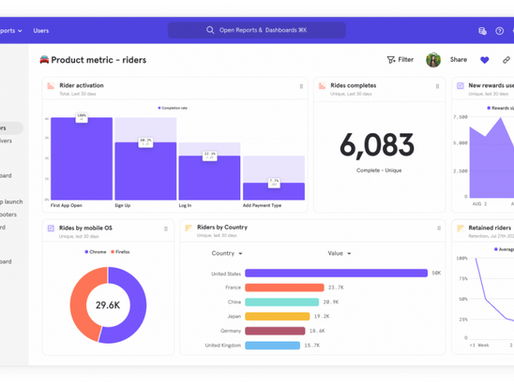Click the Germany maroon bar
This screenshot has height=386, width=514.
275,331
